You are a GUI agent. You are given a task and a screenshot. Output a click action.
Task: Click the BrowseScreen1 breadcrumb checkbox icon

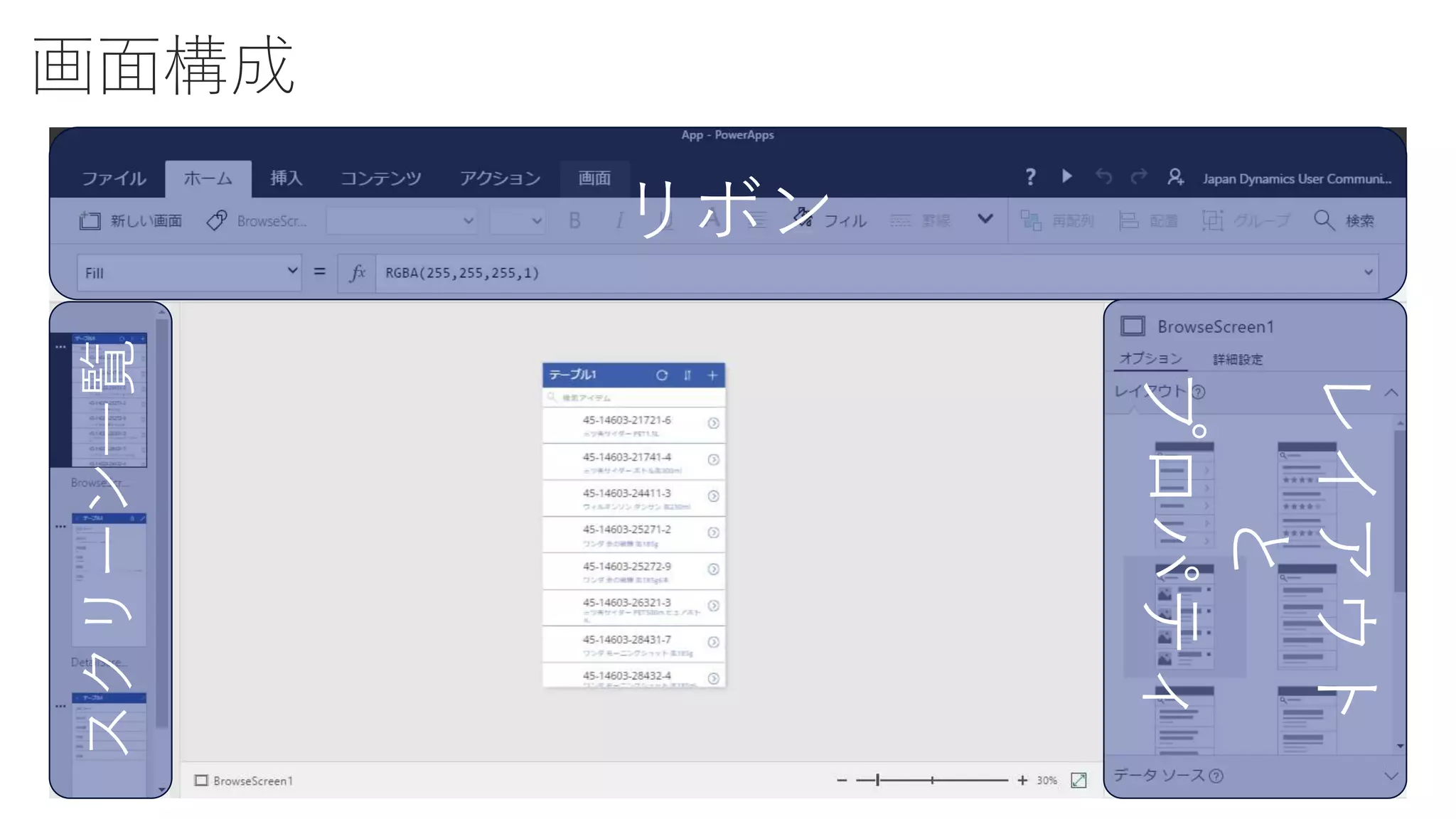tap(201, 781)
